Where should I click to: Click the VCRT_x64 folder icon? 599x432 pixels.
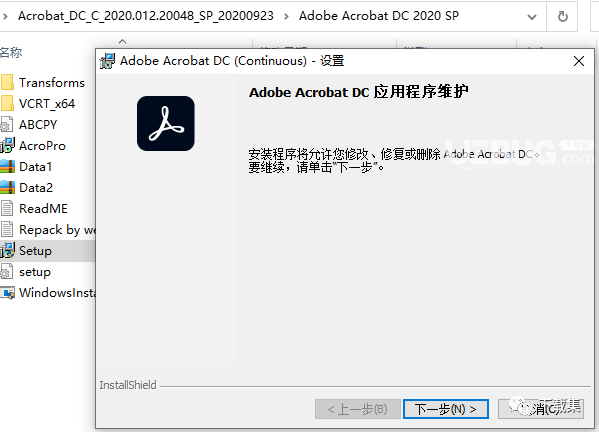click(7, 104)
